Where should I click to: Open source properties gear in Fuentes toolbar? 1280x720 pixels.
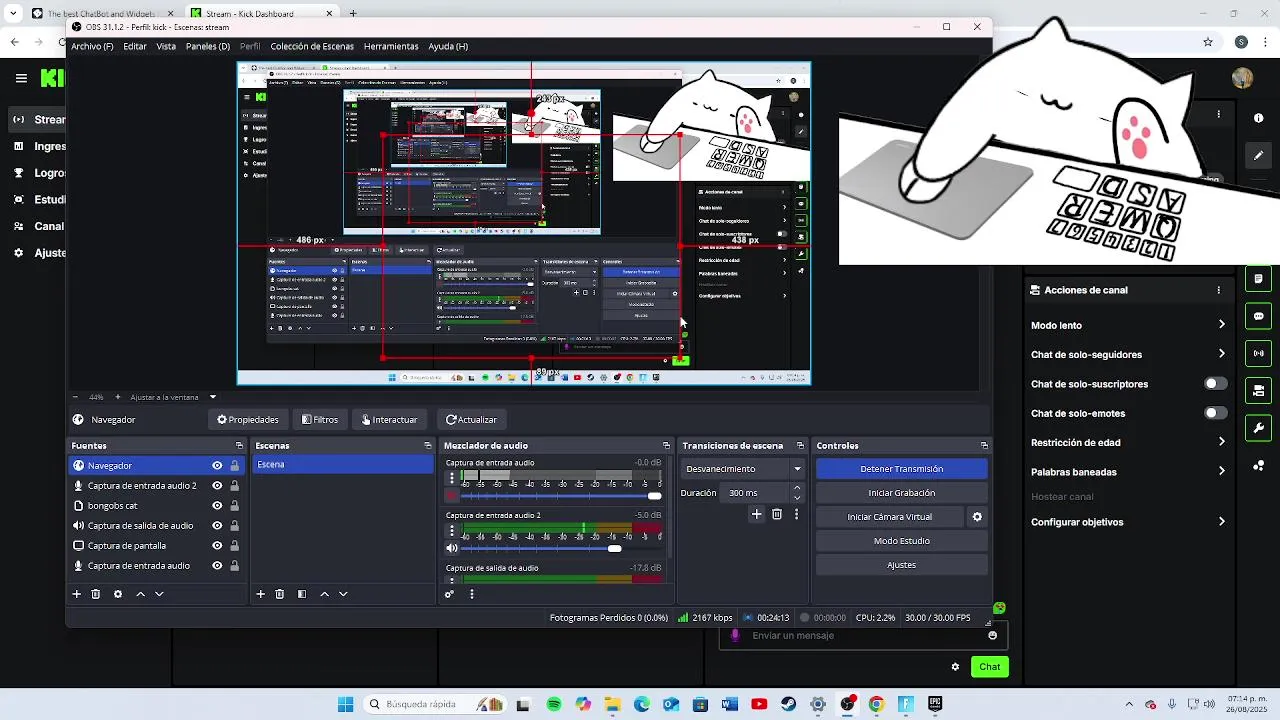(118, 594)
